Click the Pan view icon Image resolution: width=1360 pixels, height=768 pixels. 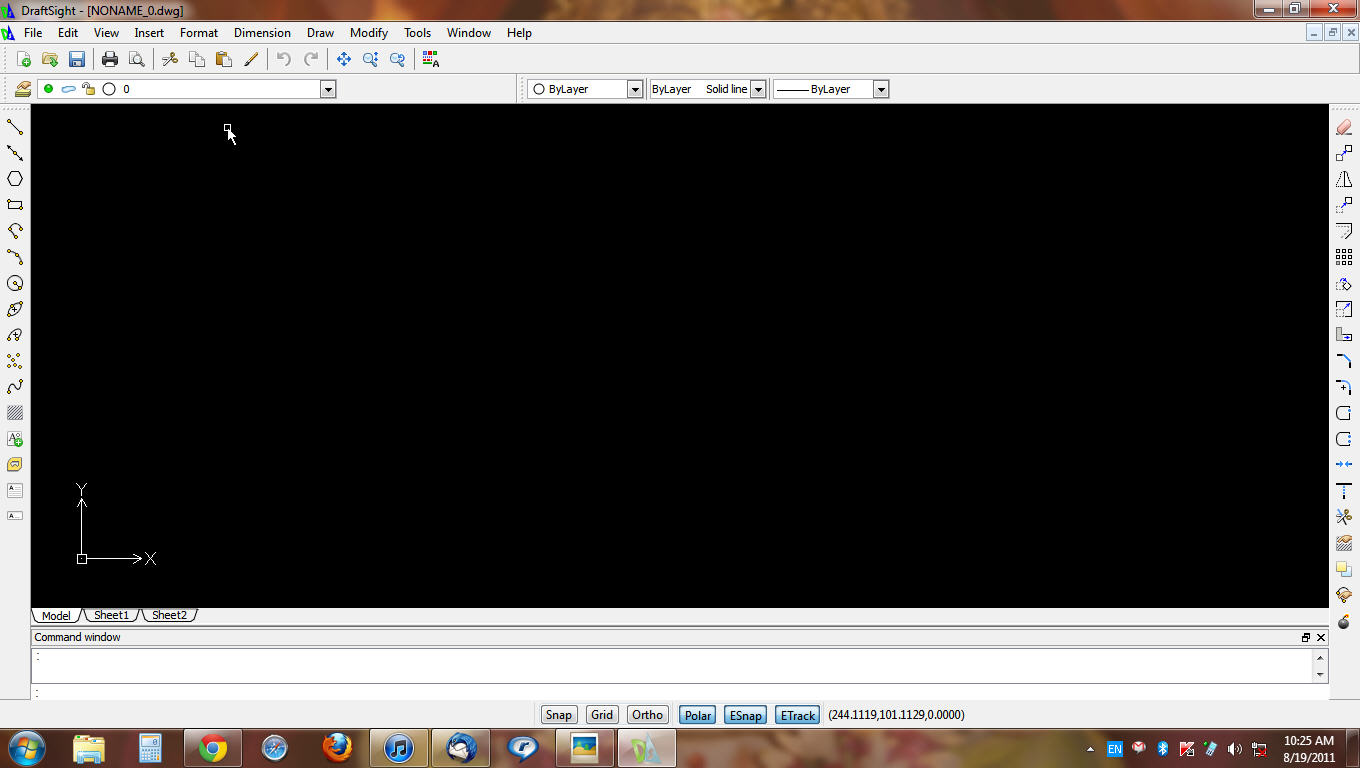(x=343, y=60)
